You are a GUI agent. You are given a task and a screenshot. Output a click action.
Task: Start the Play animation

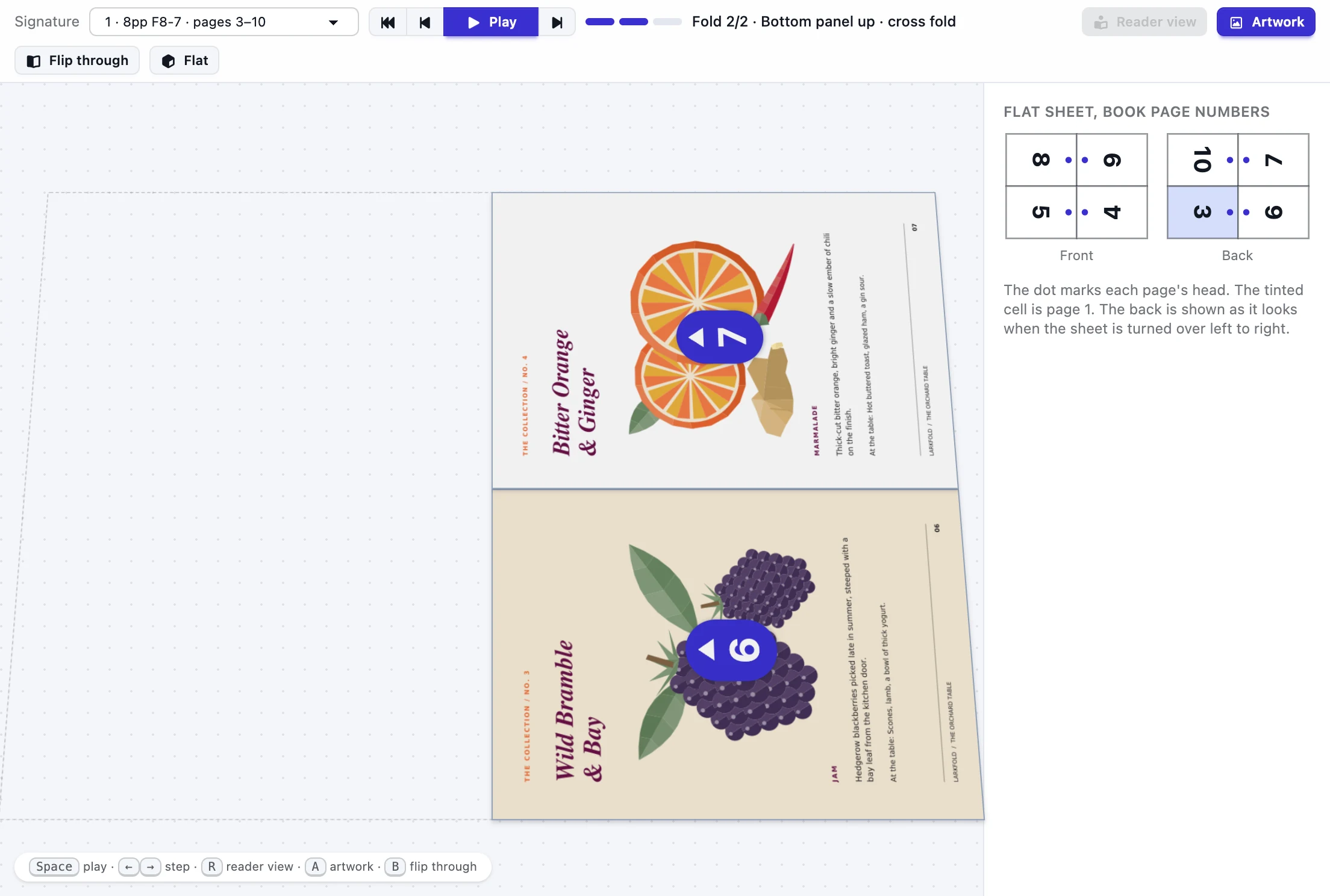pos(491,22)
